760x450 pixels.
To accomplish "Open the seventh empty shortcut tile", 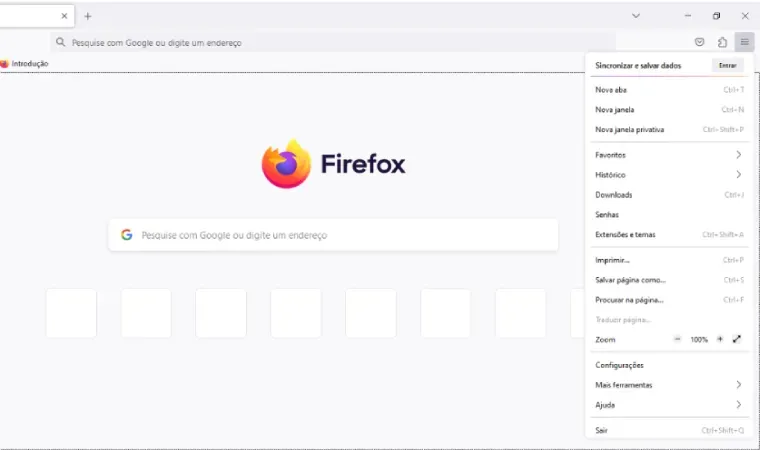I will (x=521, y=313).
